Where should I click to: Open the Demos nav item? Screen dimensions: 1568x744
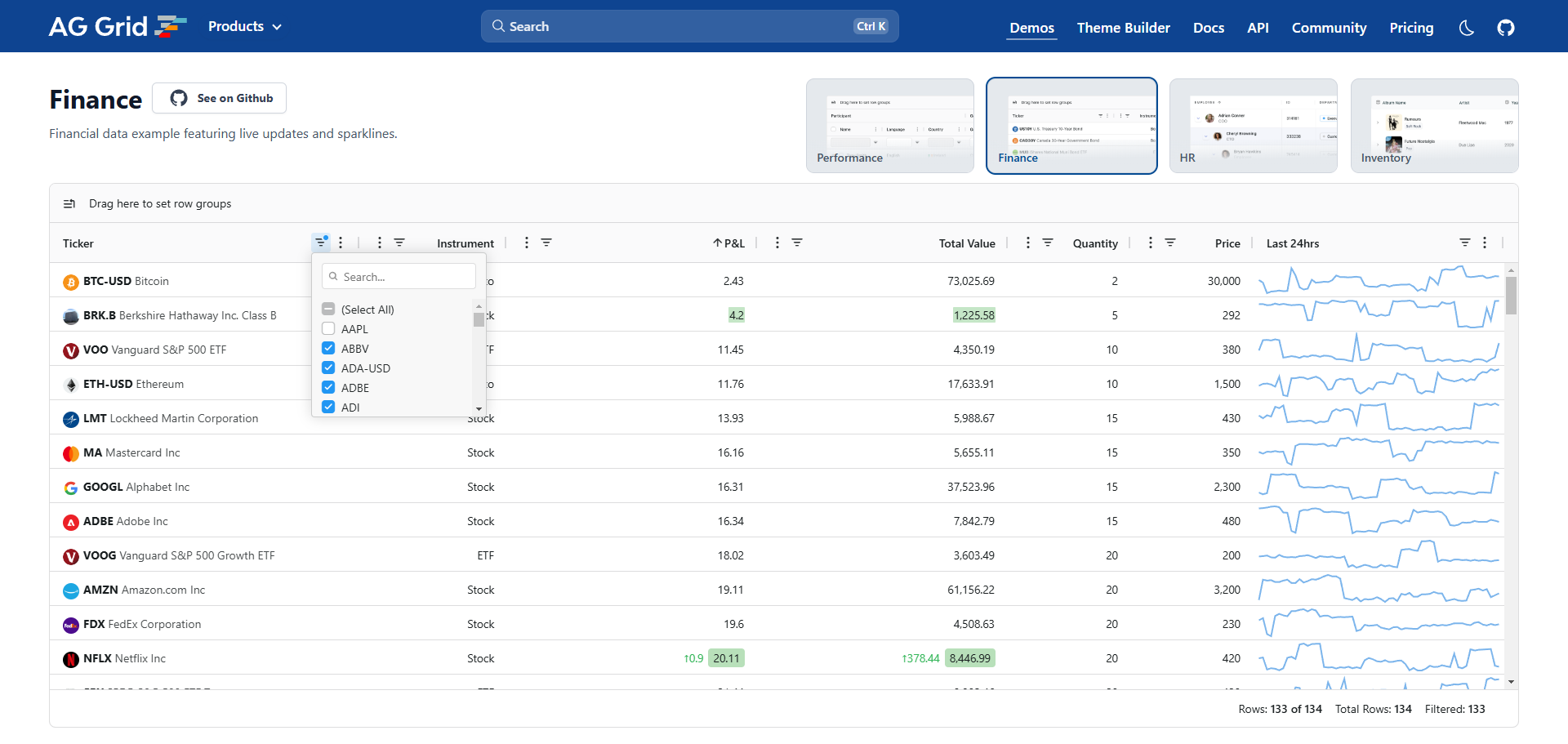pos(1031,28)
